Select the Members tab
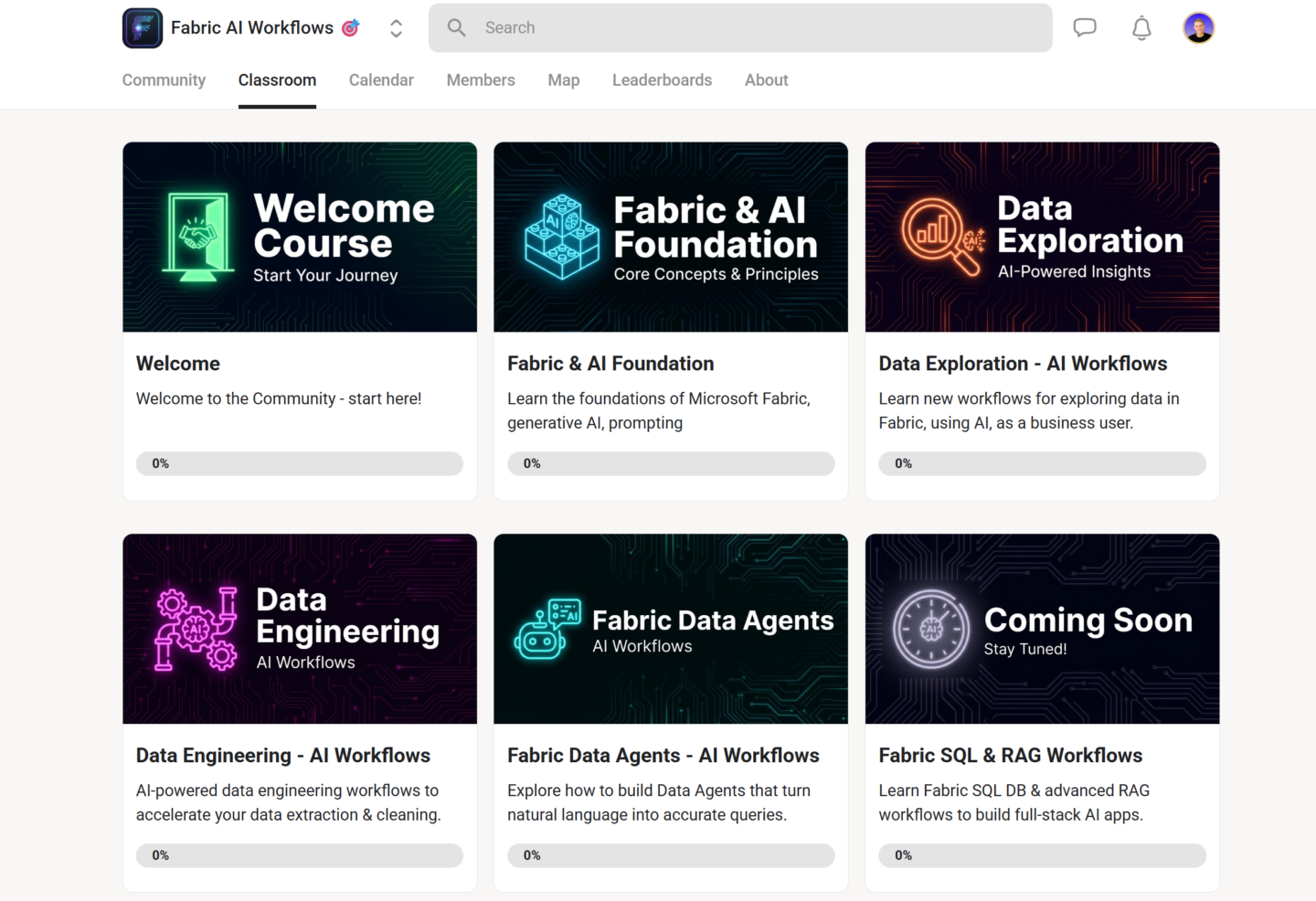This screenshot has height=901, width=1316. (481, 80)
